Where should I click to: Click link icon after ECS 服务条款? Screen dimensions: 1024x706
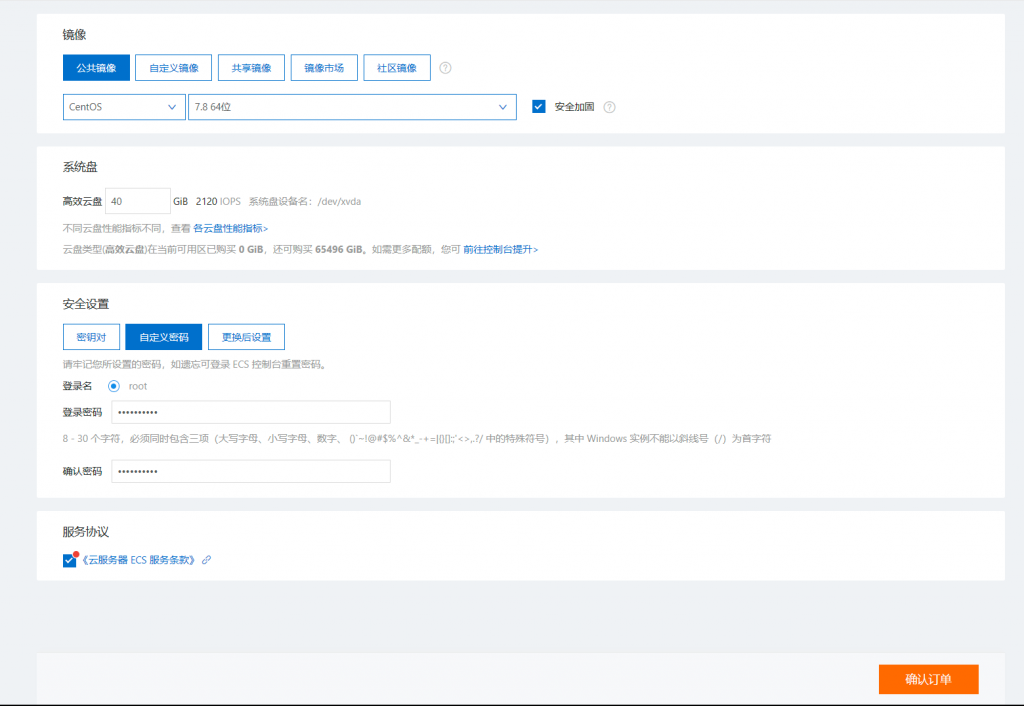pos(206,560)
